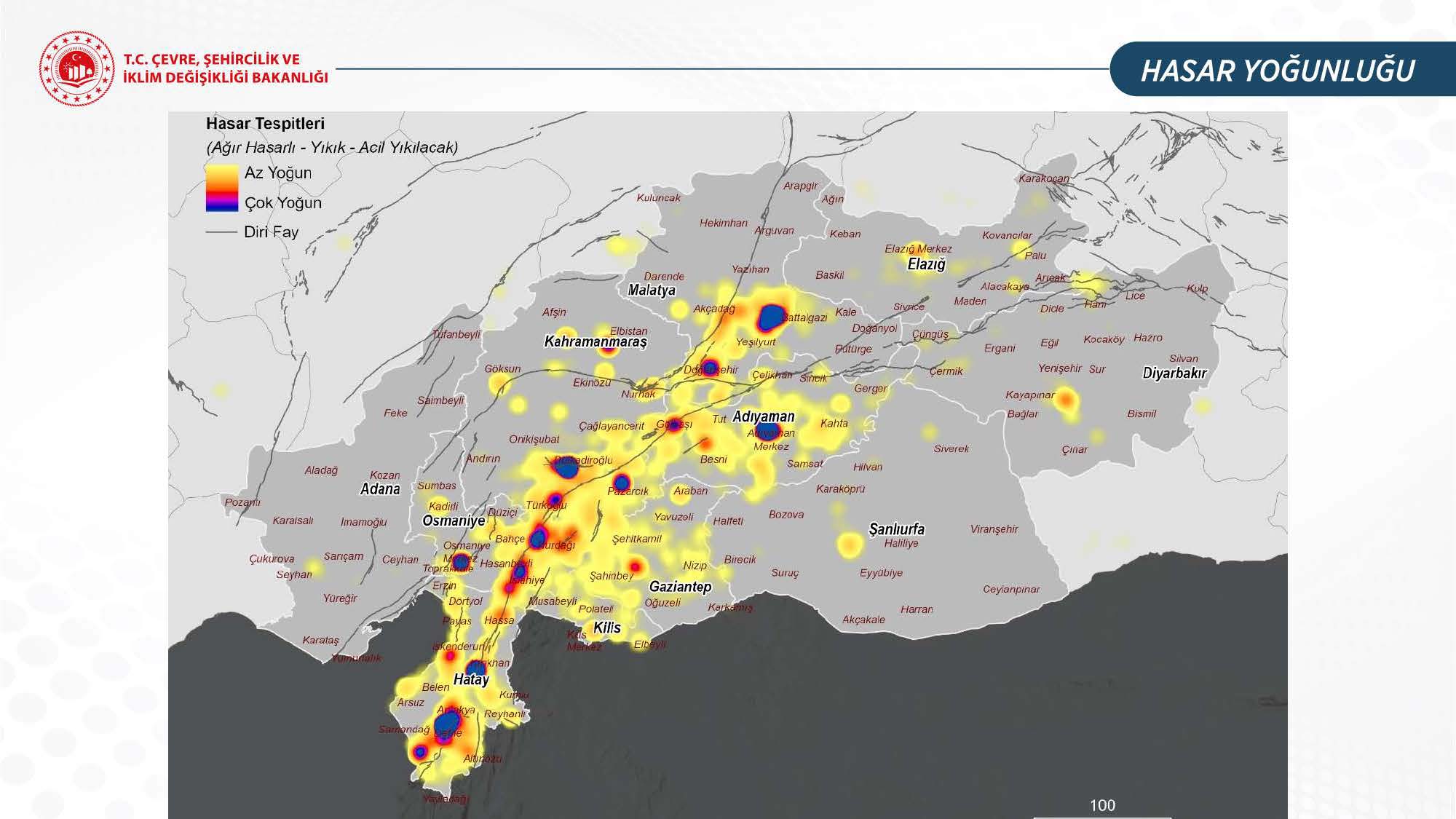Click the yellow hotspot near Haliliye
Screen dimensions: 1456x819
pos(850,544)
